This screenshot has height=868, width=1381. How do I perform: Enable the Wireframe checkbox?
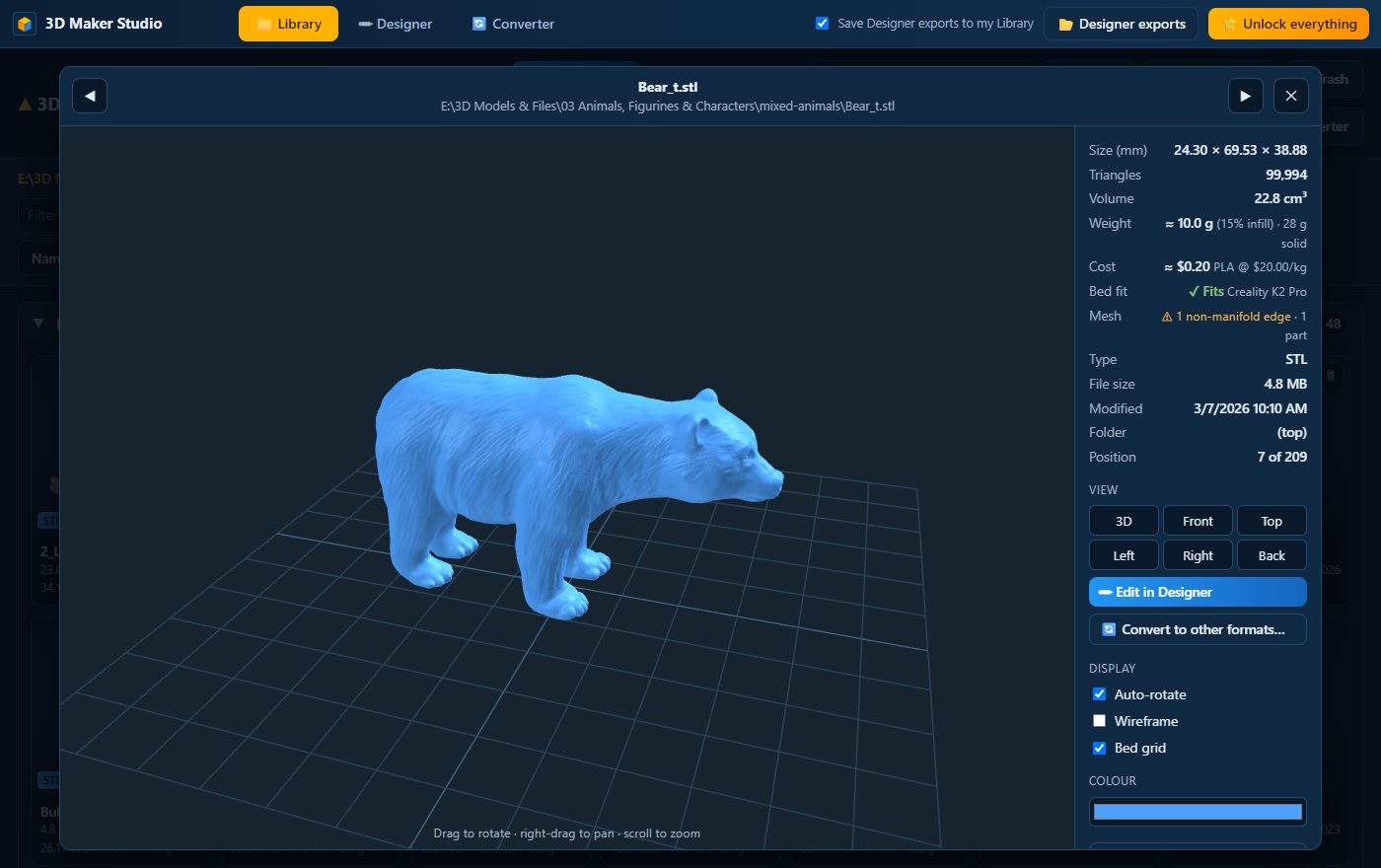pos(1099,721)
